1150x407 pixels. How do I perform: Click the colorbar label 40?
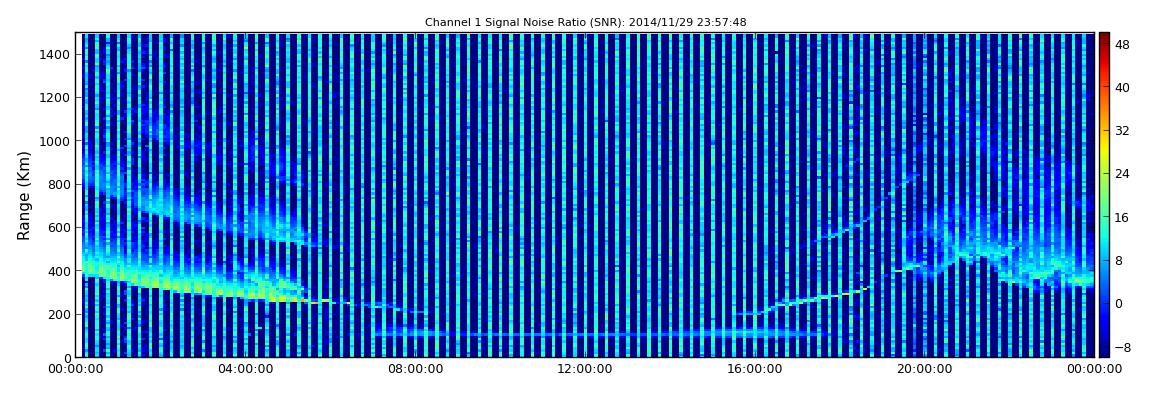click(1122, 87)
